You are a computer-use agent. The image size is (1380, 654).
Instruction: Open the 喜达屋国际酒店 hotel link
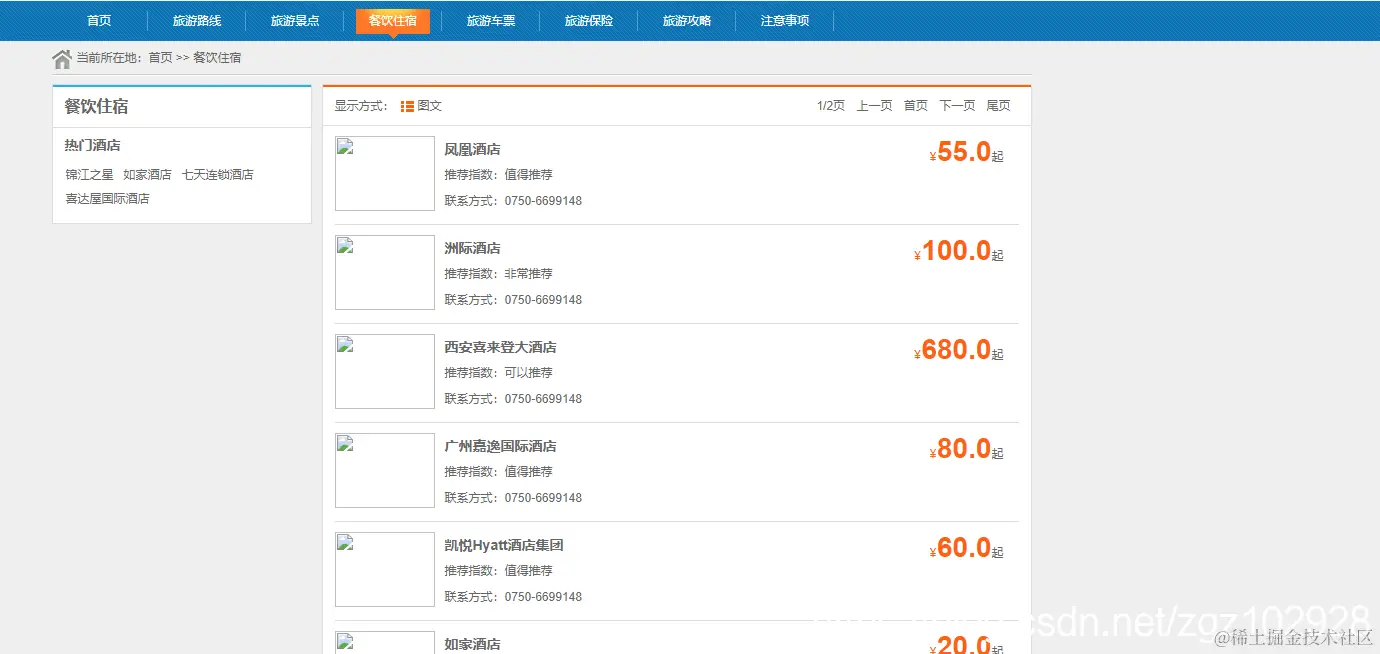point(108,199)
